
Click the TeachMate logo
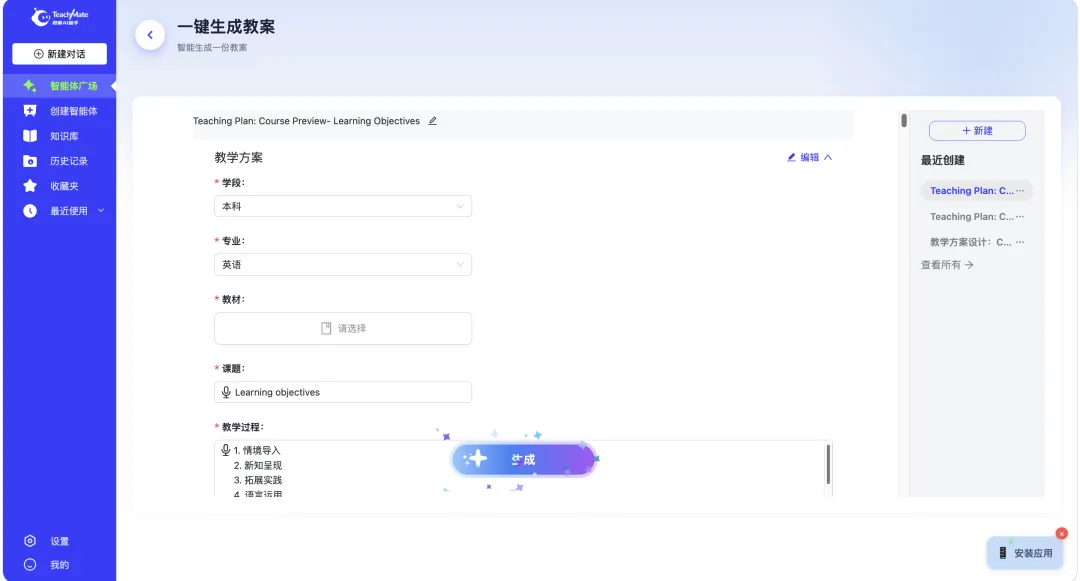[x=59, y=17]
